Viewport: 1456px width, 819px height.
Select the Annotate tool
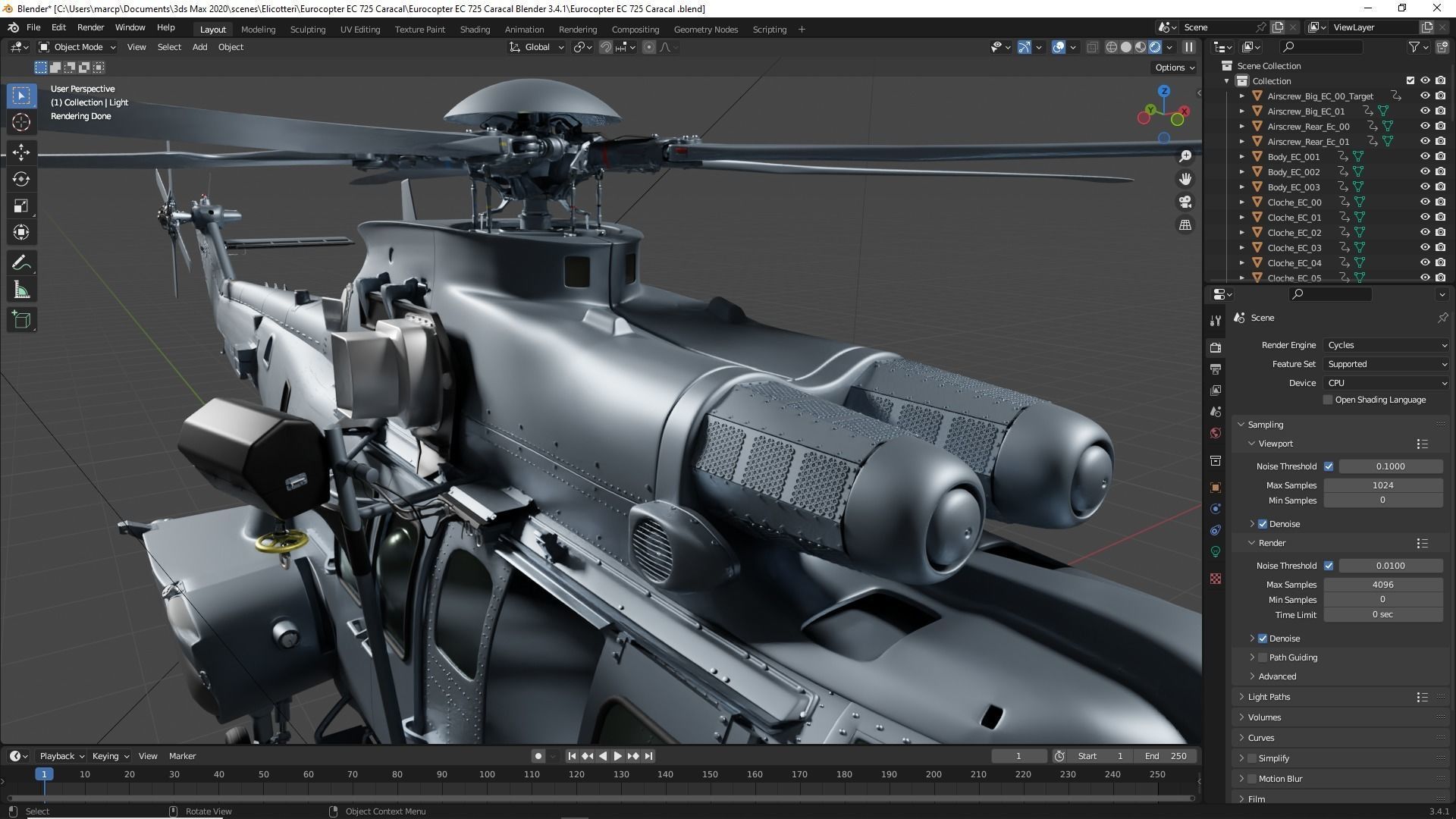(x=21, y=263)
